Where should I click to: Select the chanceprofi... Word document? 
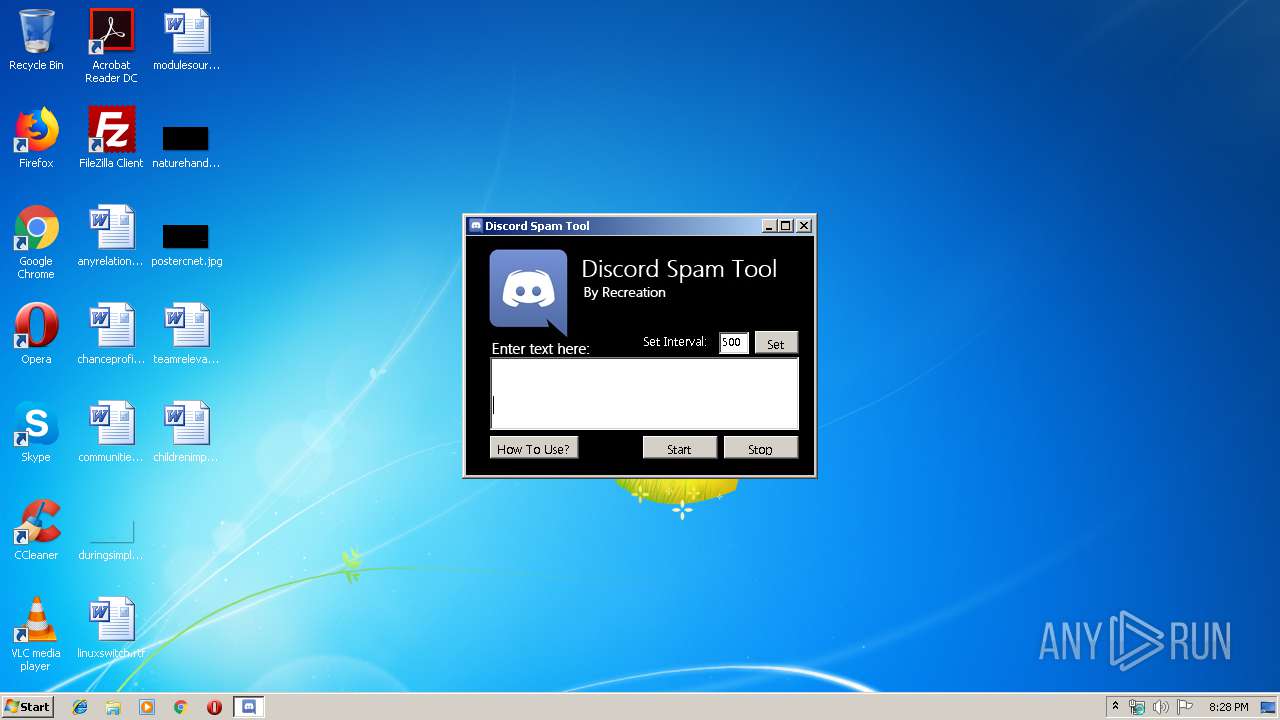pos(111,334)
